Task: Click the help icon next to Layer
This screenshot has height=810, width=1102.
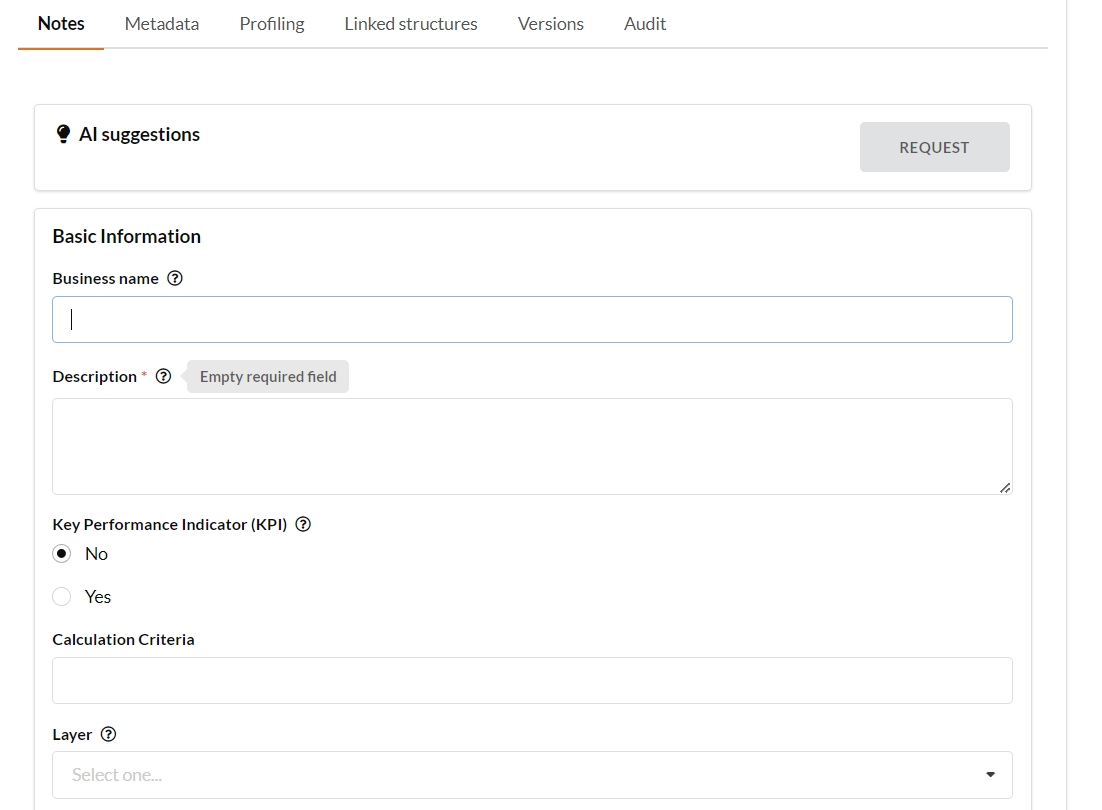Action: (109, 735)
